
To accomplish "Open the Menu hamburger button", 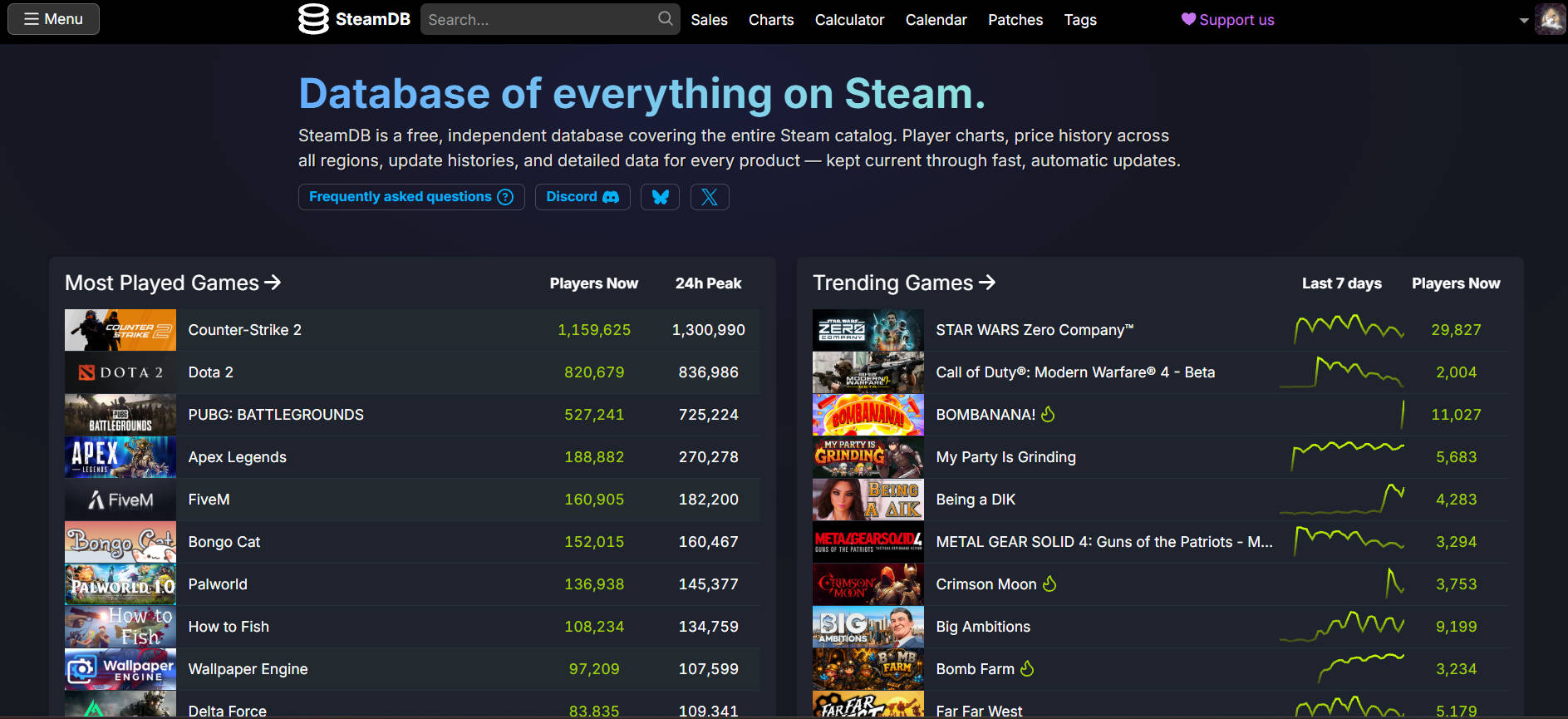I will click(53, 19).
